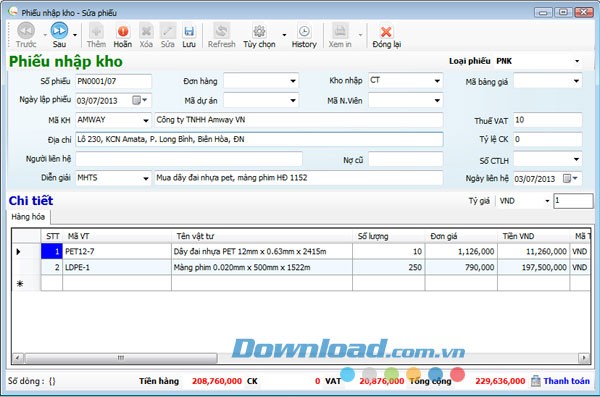Click the Tỷ lệ CK field
Screen dimensions: 600x397
coord(547,139)
